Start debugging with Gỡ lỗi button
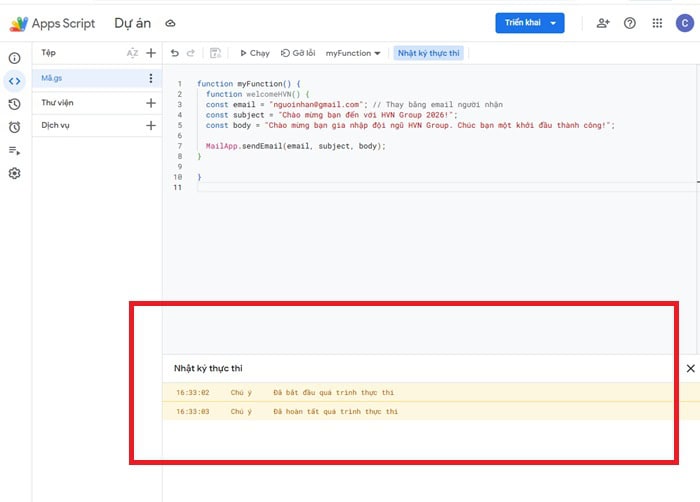Viewport: 700px width, 502px height. coord(298,53)
